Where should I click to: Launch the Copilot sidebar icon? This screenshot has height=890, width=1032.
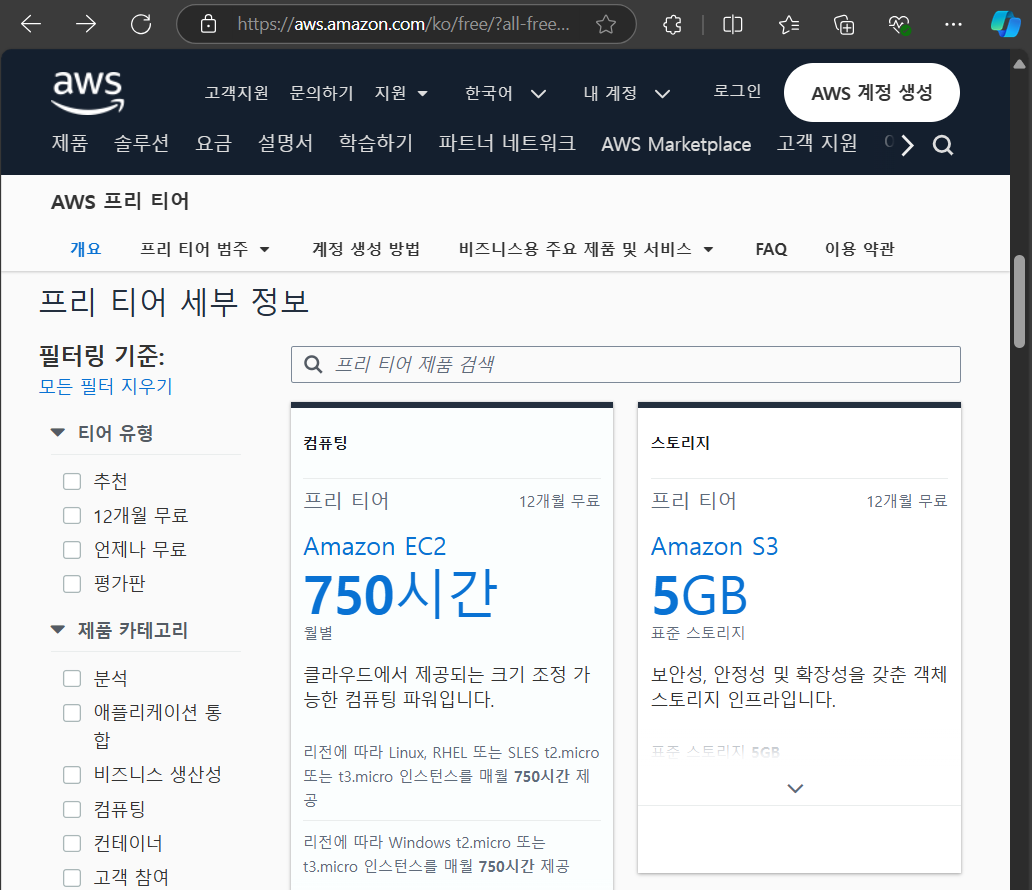tap(1006, 24)
